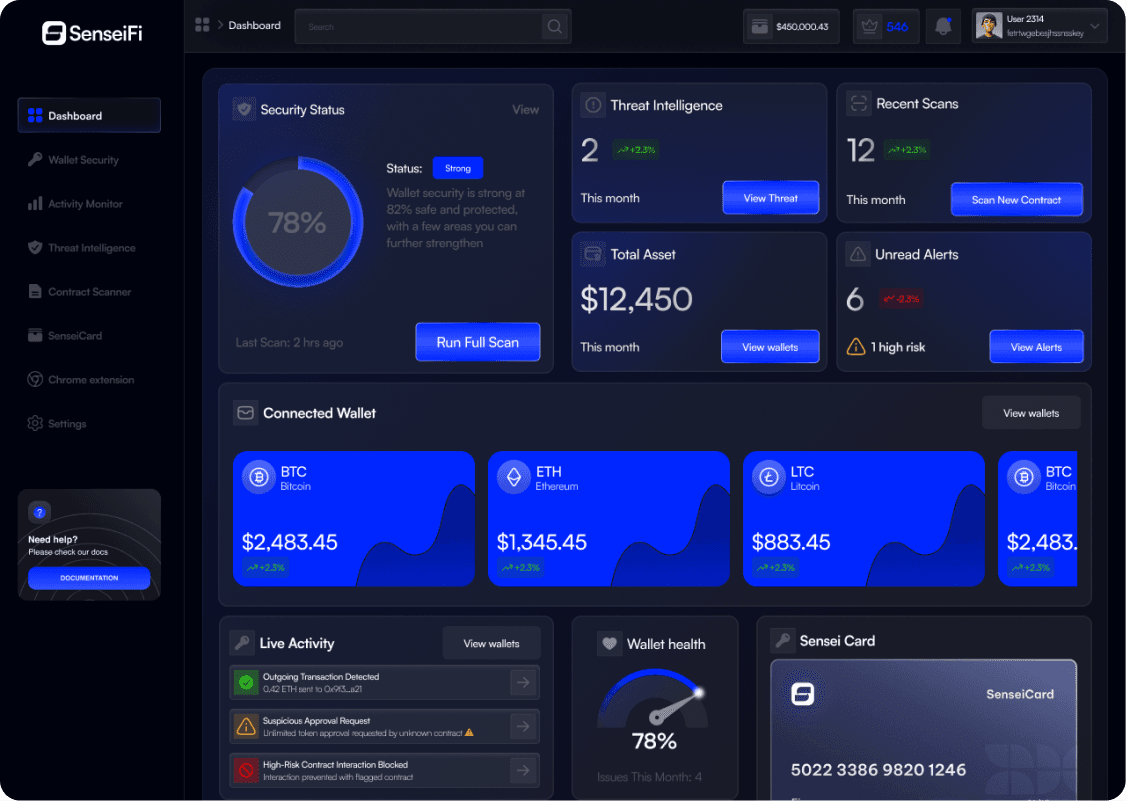Click the Threat Intelligence card info icon
This screenshot has width=1126, height=801.
[x=592, y=105]
